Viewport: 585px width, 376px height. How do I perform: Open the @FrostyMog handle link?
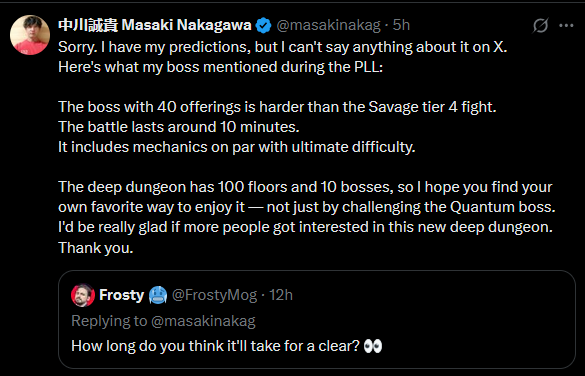click(214, 295)
